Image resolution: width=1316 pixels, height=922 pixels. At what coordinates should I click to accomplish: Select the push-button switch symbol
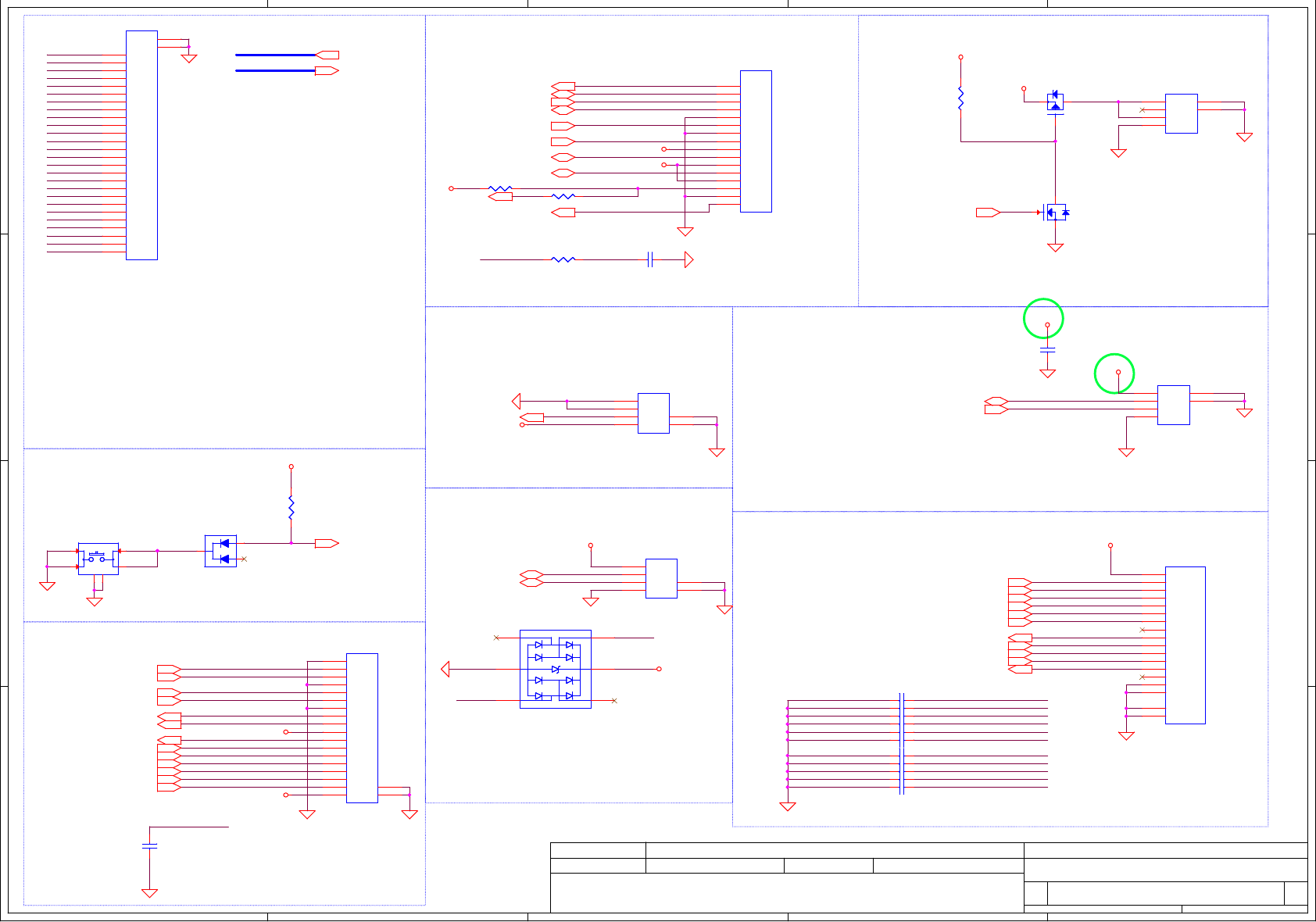(98, 559)
